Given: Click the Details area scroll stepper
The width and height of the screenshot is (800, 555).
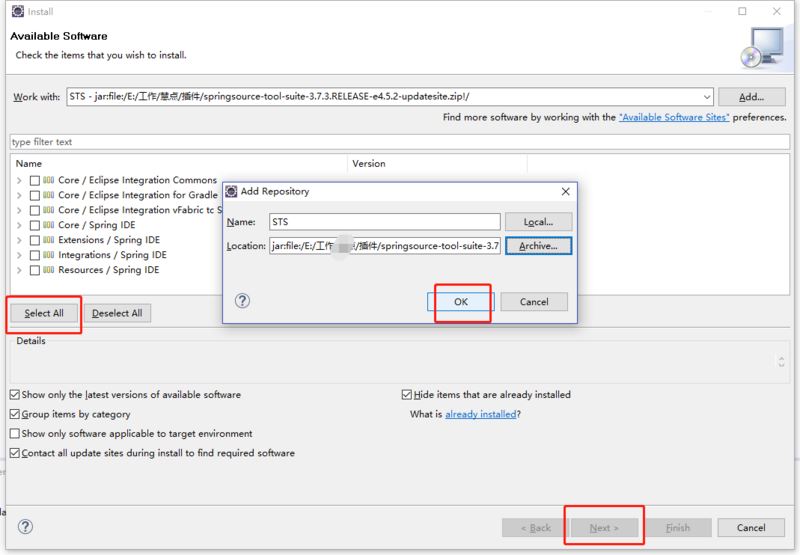Looking at the screenshot, I should (x=781, y=362).
